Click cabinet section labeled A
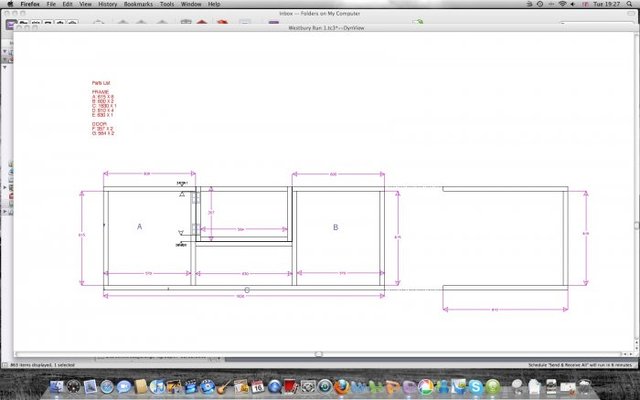The height and width of the screenshot is (400, 640). point(139,228)
